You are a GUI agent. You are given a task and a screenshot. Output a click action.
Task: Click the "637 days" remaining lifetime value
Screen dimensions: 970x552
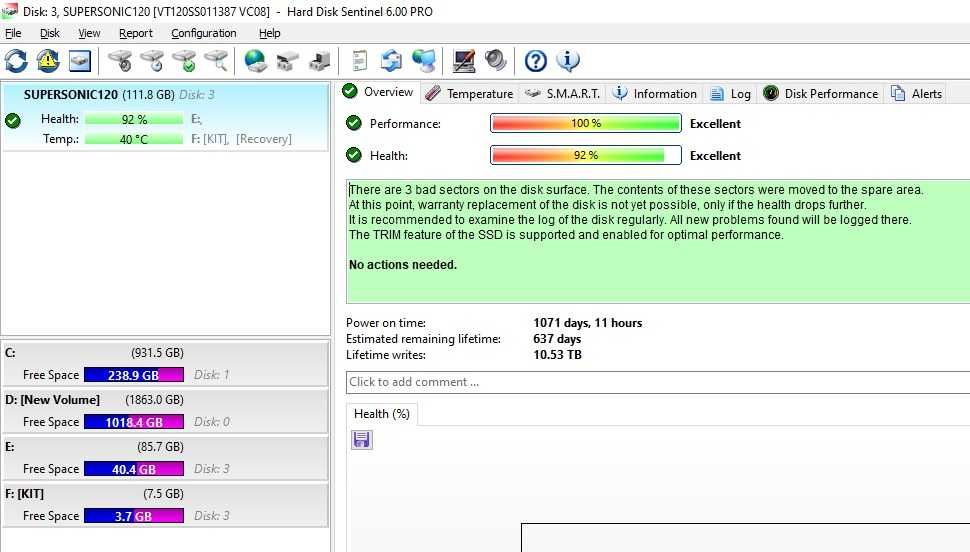coord(557,339)
